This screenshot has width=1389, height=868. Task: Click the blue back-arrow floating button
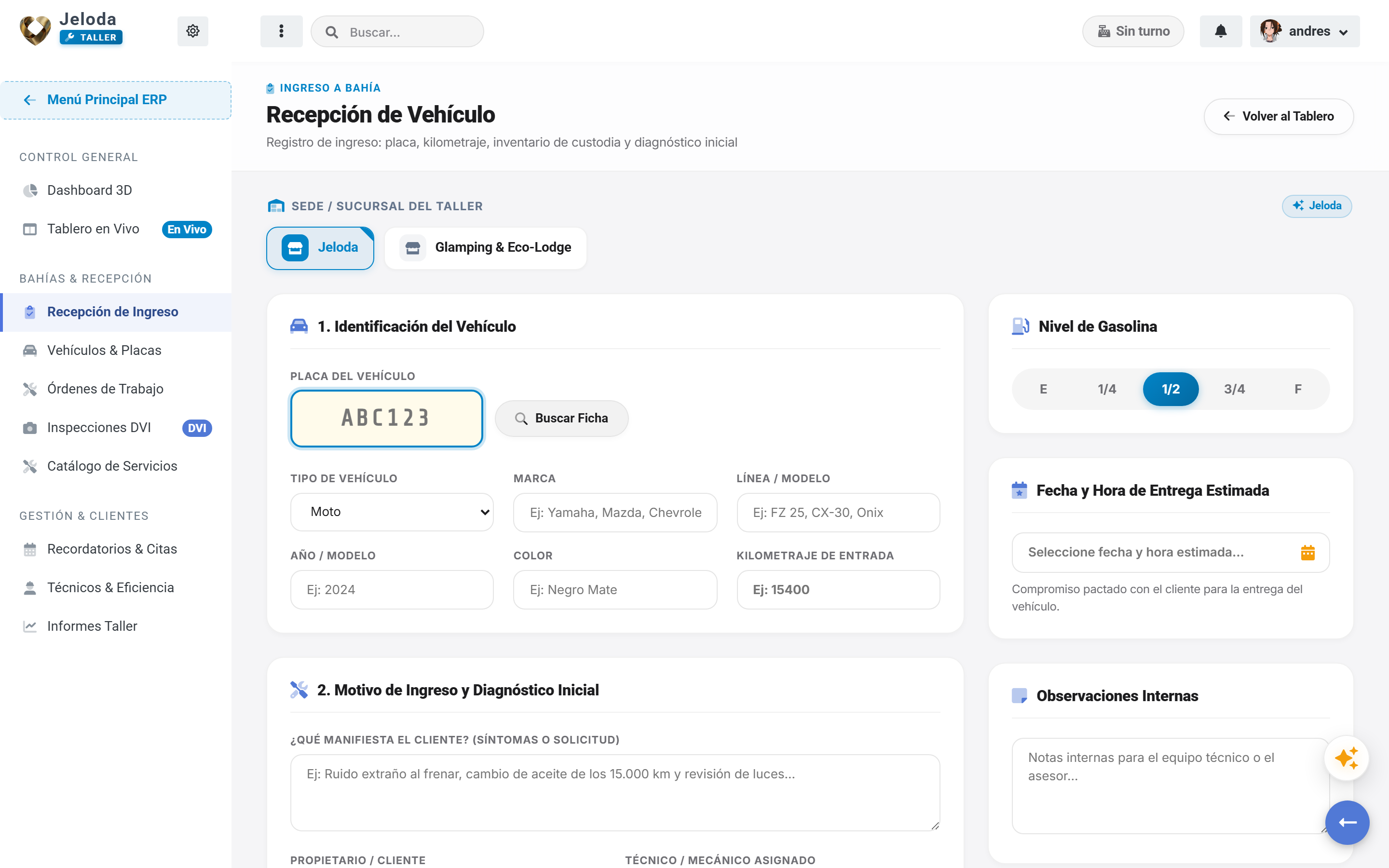pyautogui.click(x=1347, y=822)
